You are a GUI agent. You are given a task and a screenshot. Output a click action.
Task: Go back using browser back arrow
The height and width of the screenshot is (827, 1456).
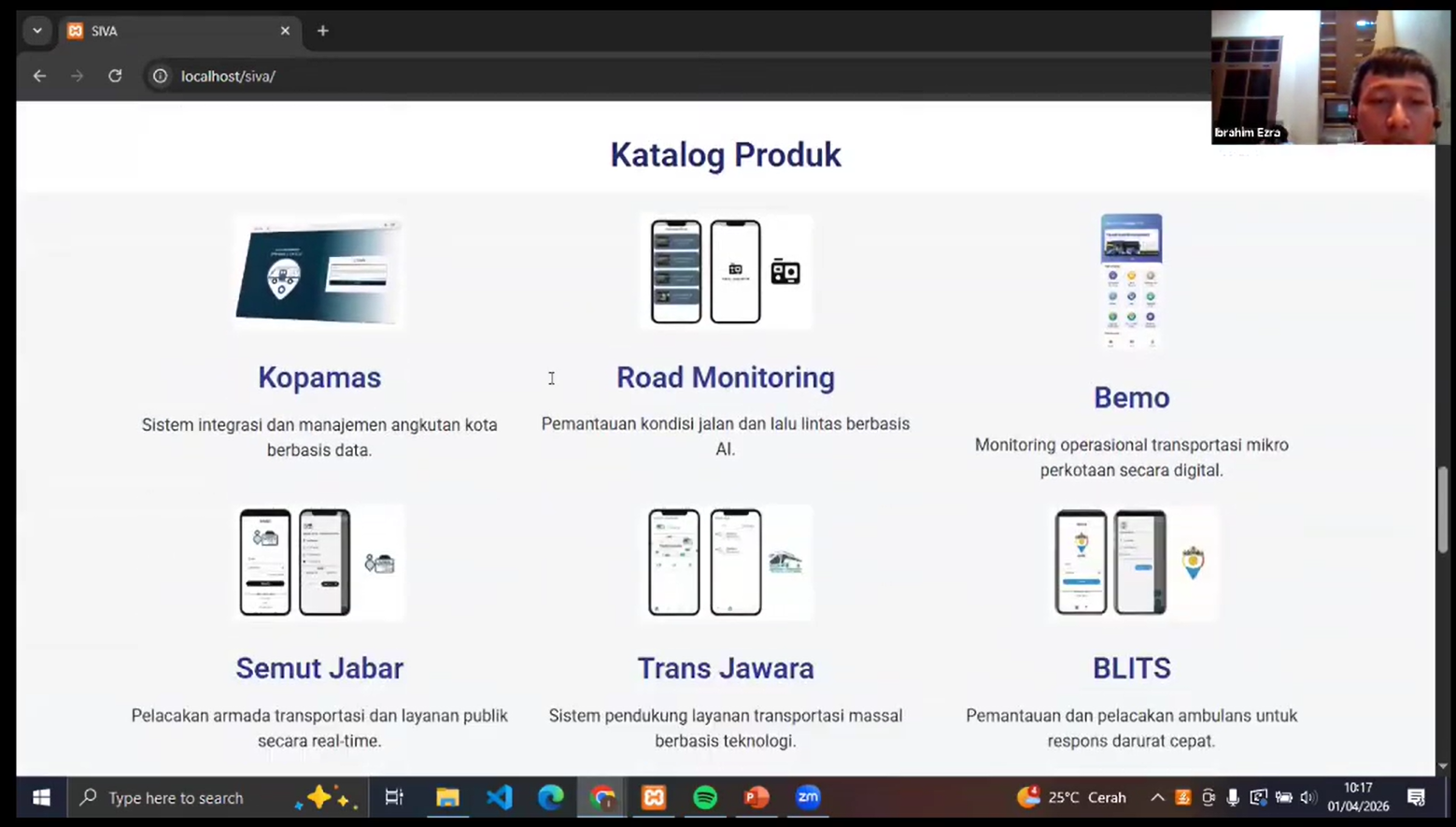tap(39, 76)
